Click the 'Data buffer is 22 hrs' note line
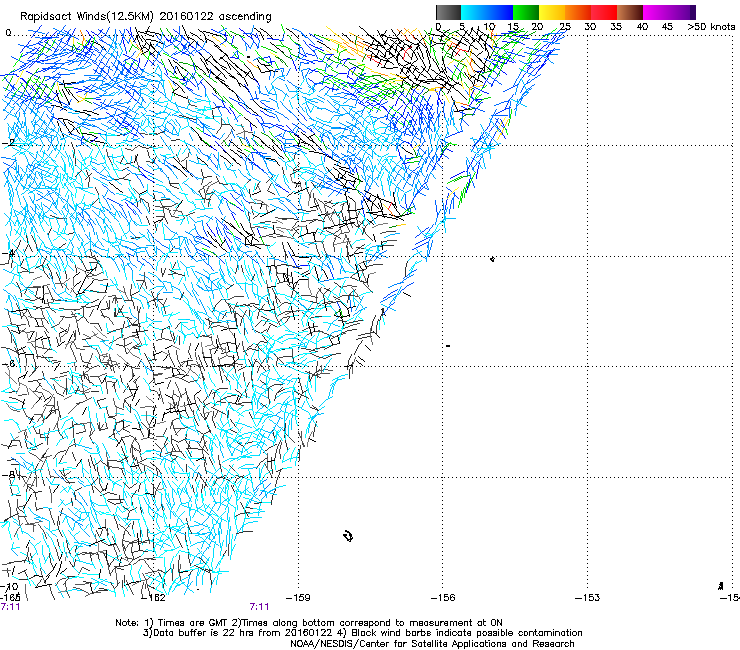The width and height of the screenshot is (740, 650). point(362,633)
